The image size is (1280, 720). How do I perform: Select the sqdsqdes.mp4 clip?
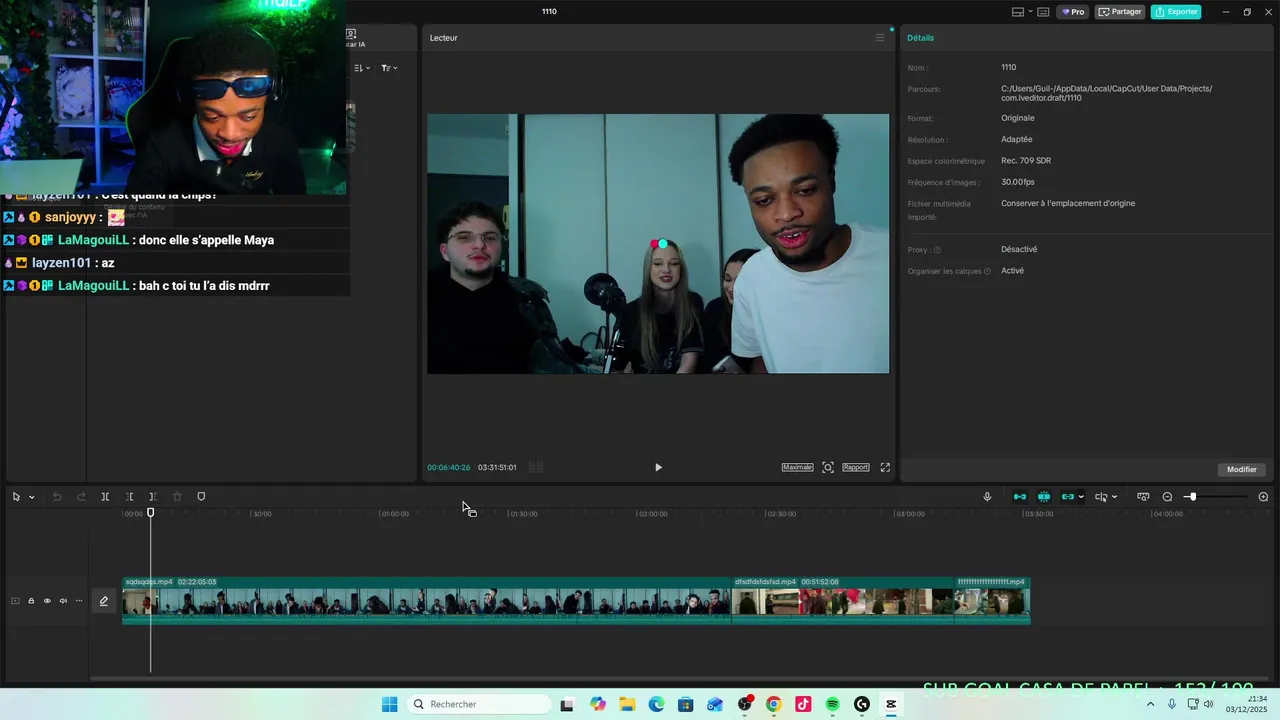[427, 600]
